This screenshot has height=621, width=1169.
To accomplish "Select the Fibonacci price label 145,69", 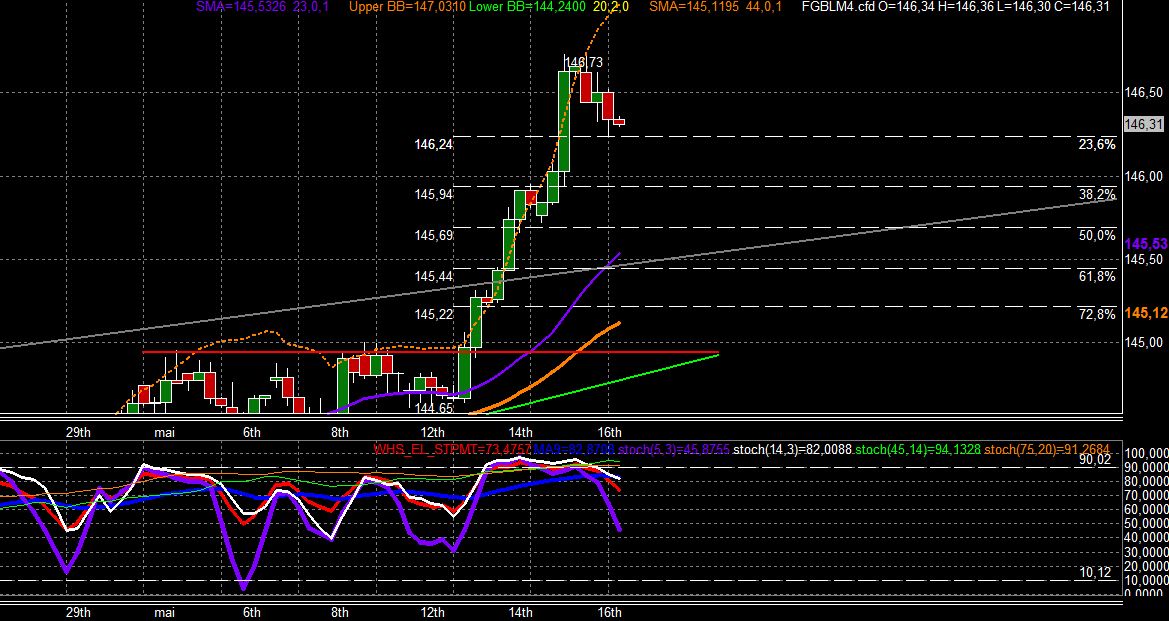I will tap(434, 236).
